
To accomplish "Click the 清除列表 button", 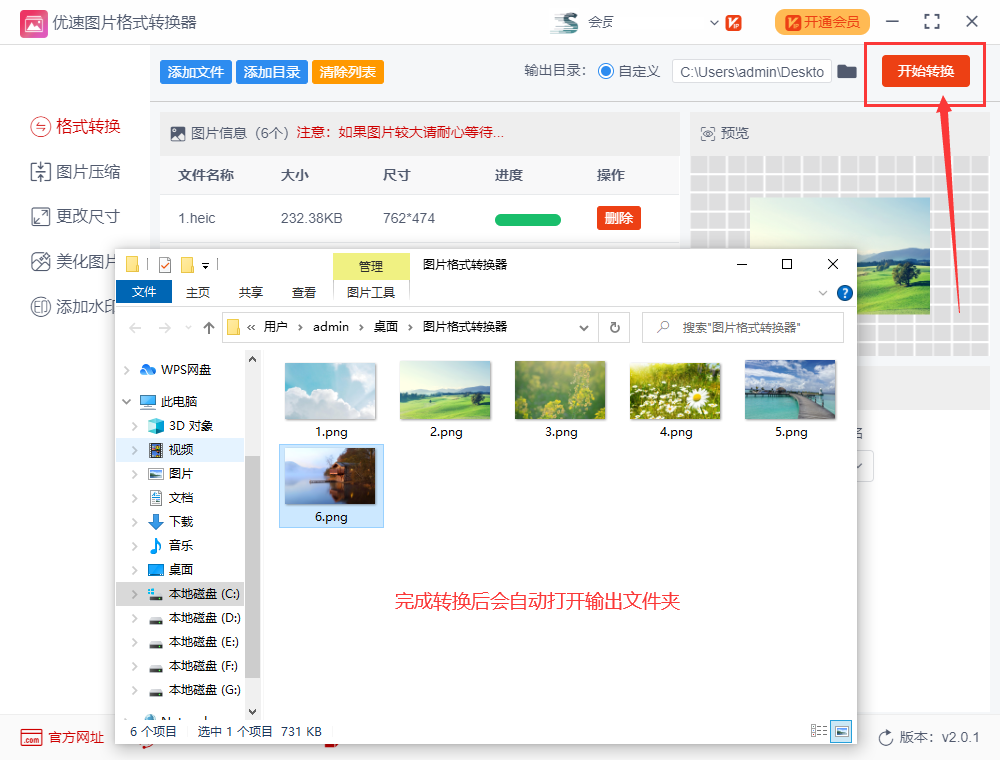I will [x=348, y=72].
